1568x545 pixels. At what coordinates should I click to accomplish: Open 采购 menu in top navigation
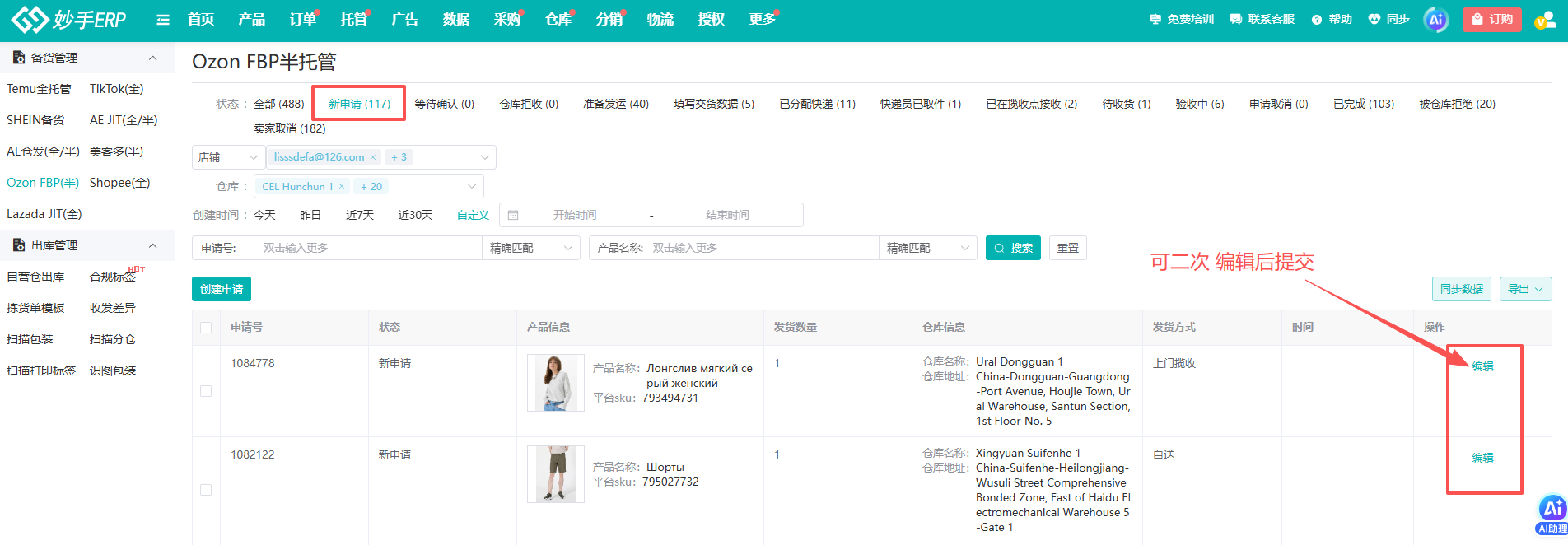[507, 19]
